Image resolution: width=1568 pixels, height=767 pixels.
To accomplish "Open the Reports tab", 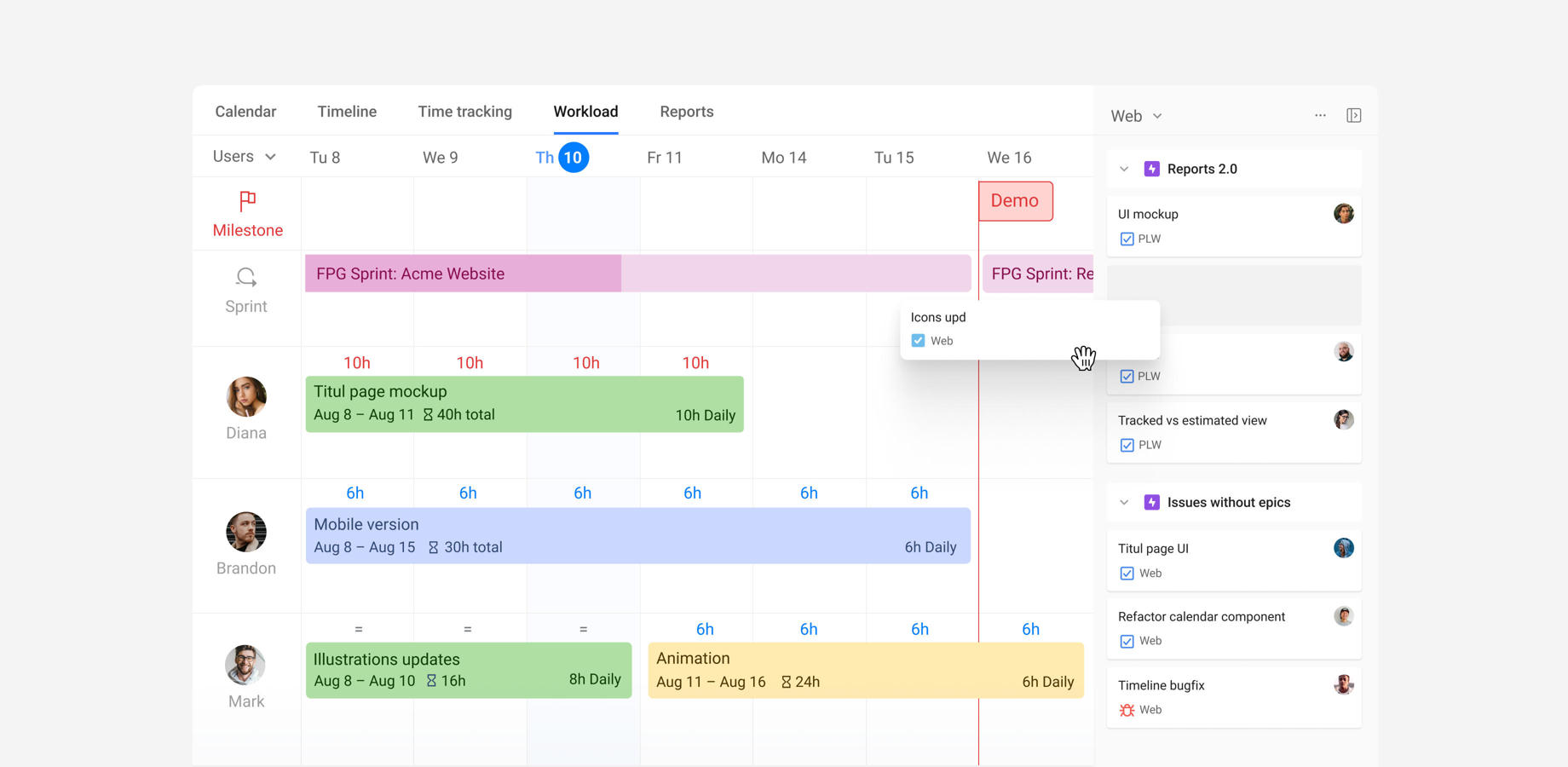I will point(686,111).
